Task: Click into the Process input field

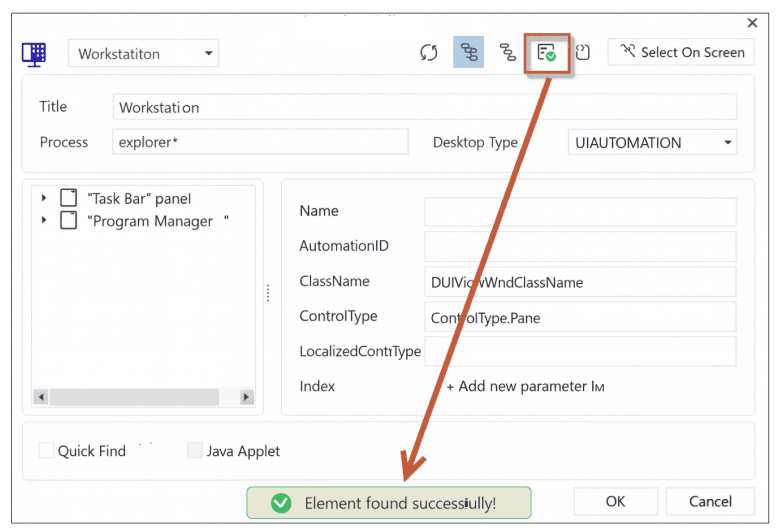Action: 260,142
